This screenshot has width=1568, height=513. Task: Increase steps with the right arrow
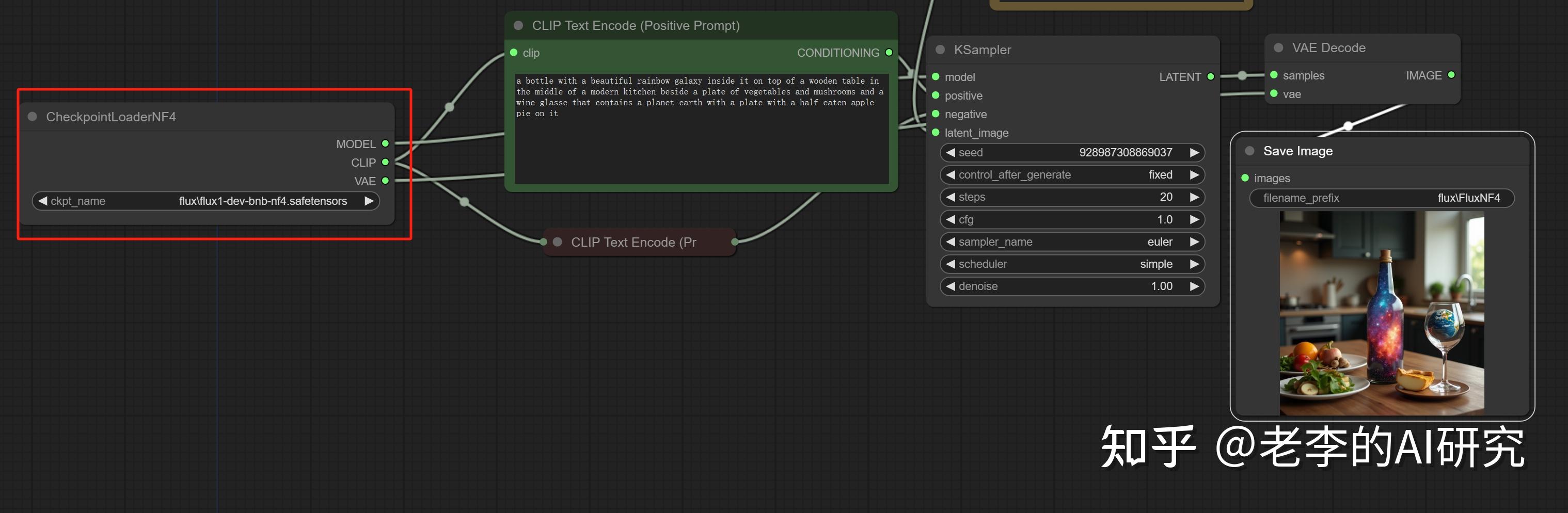pyautogui.click(x=1194, y=197)
